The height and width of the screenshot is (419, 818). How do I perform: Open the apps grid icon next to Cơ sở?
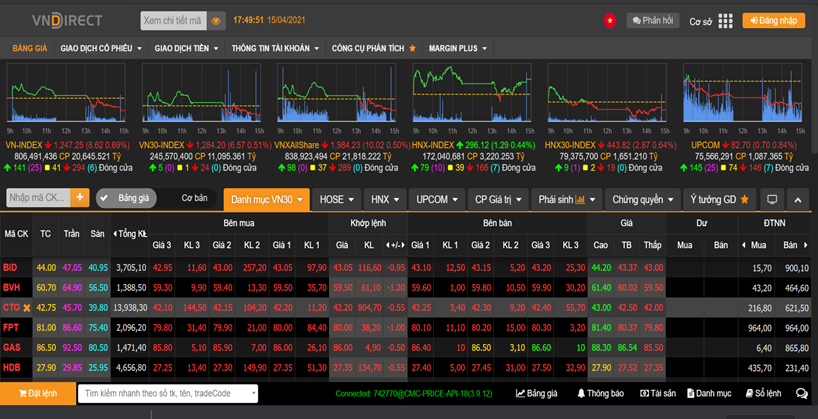coord(725,20)
